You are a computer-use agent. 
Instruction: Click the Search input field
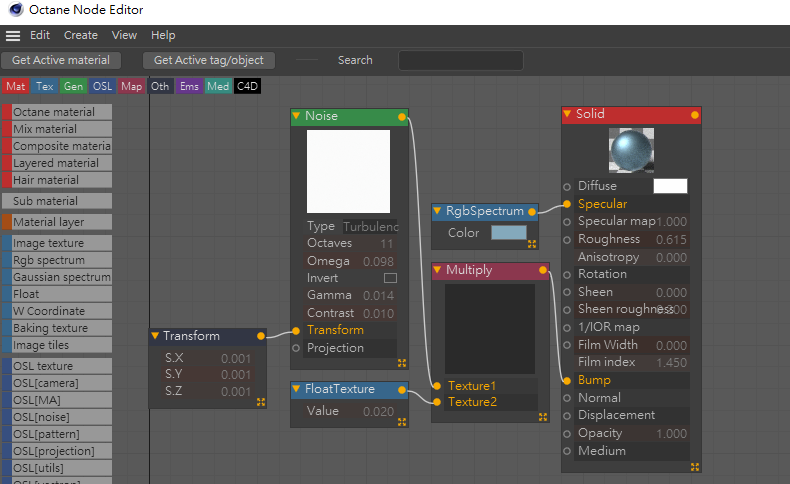coord(461,60)
